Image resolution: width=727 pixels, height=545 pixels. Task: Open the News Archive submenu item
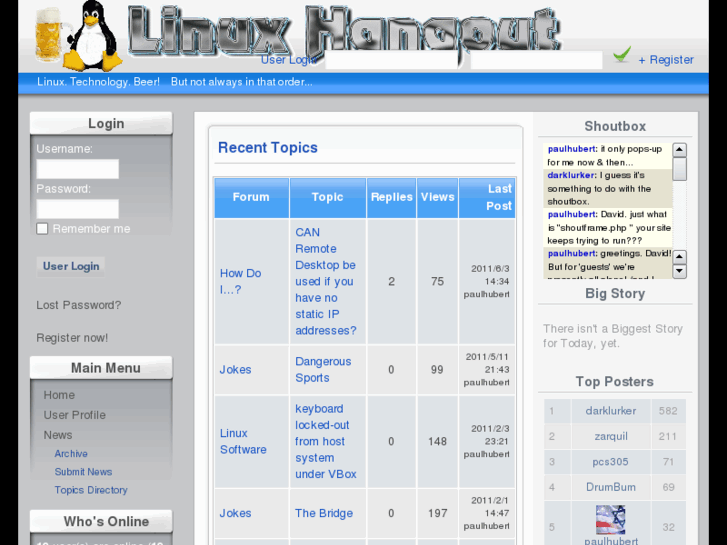[x=71, y=454]
